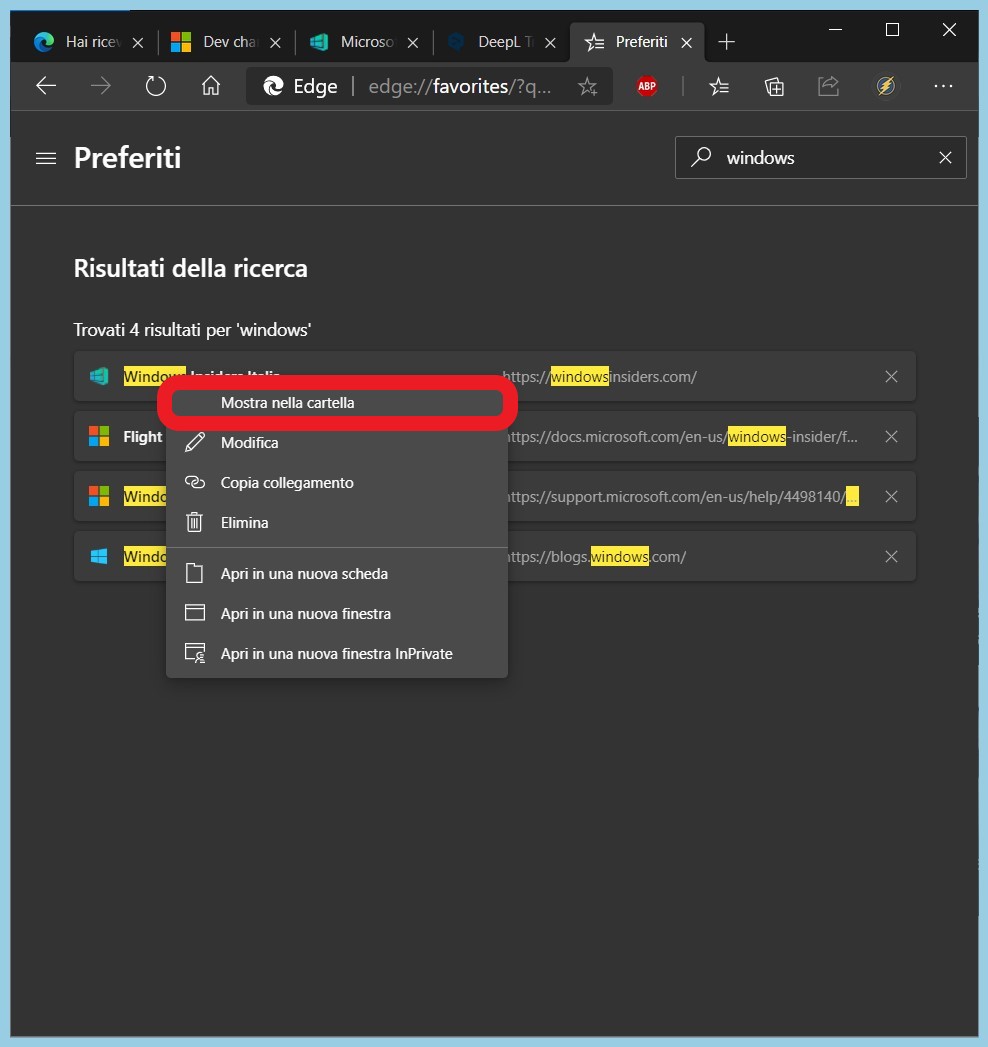Close the DeepL tab
The width and height of the screenshot is (988, 1047).
click(x=550, y=43)
